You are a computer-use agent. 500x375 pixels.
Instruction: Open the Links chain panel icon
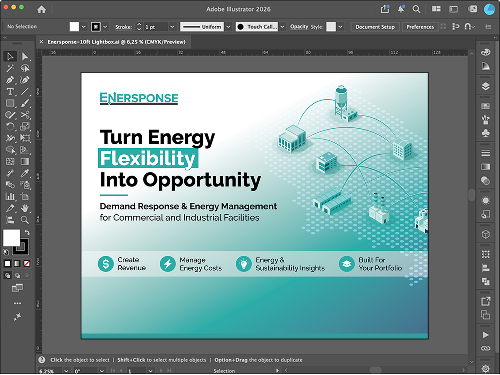click(x=486, y=348)
